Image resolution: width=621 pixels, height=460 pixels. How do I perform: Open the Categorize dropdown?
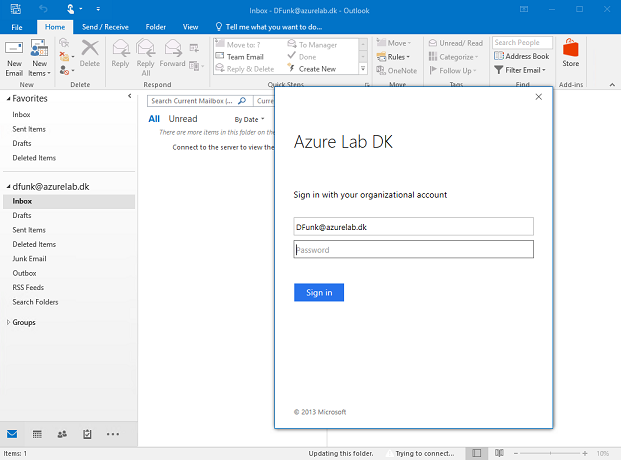(x=454, y=57)
